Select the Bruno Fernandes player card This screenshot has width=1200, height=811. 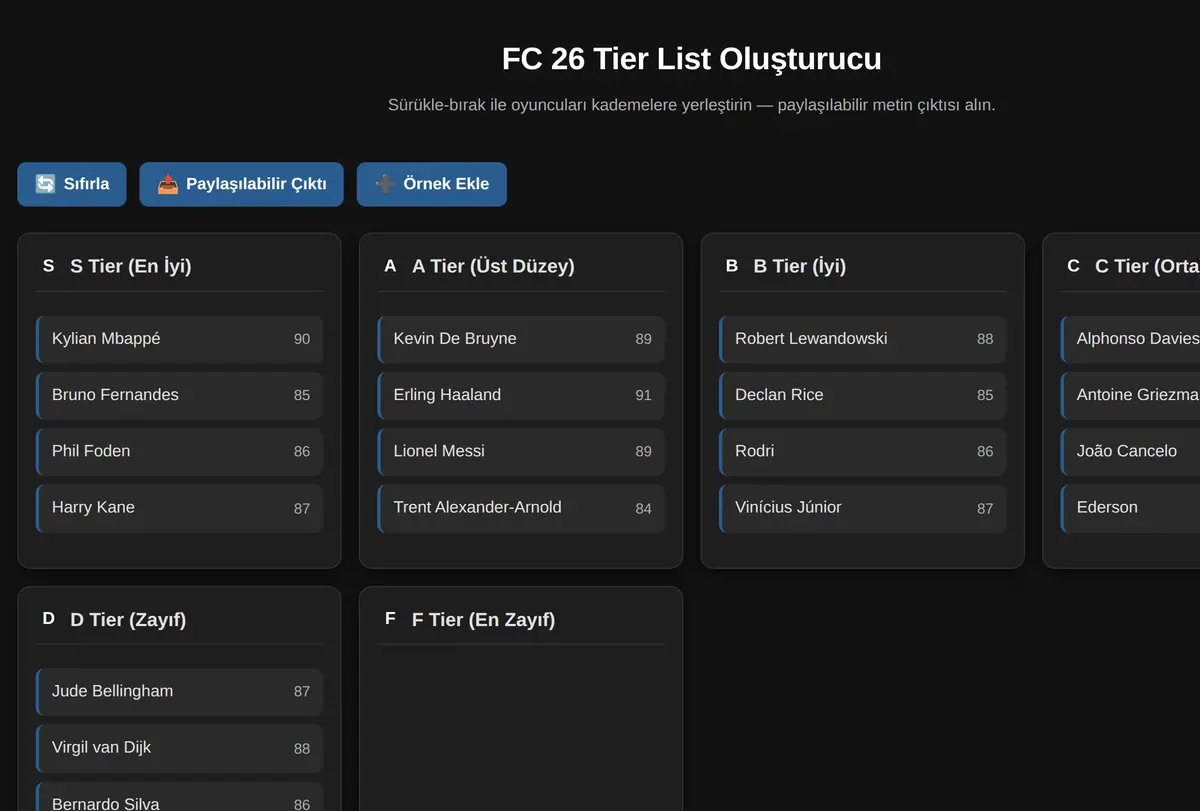click(180, 395)
